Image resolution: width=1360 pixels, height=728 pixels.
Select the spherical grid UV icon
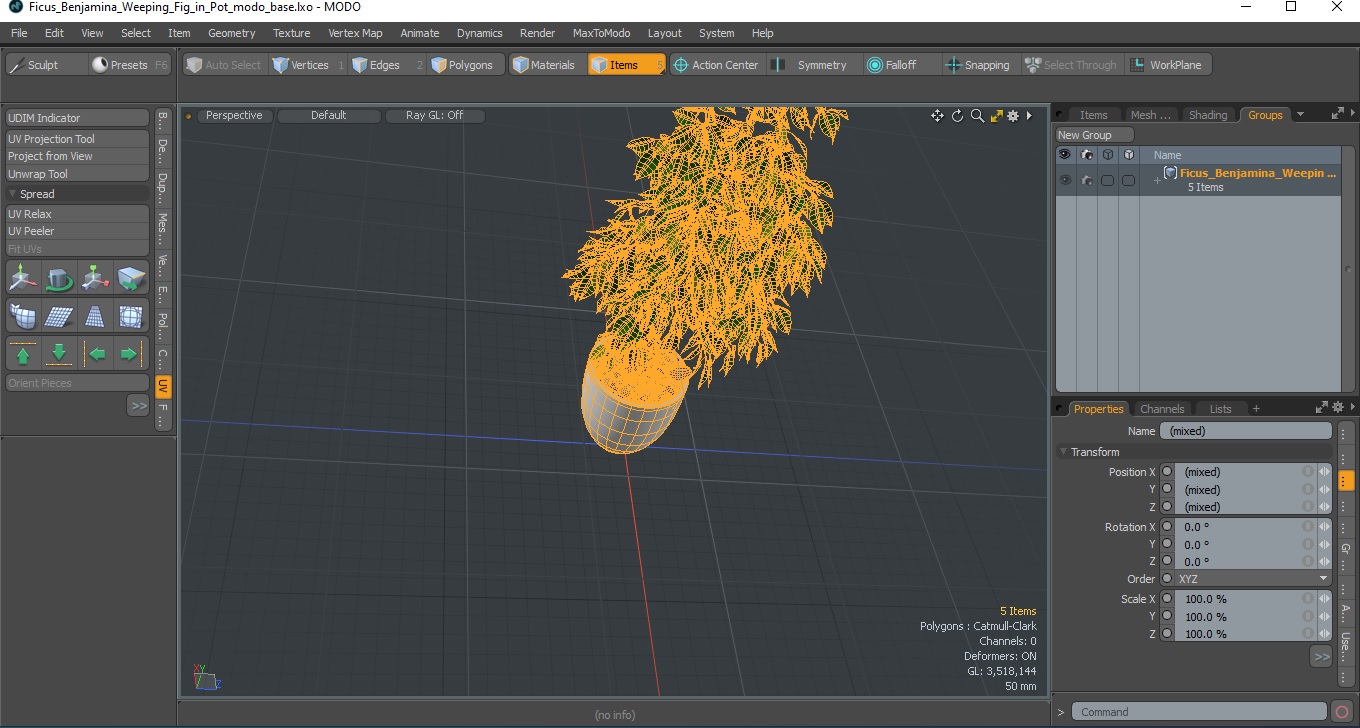[131, 316]
